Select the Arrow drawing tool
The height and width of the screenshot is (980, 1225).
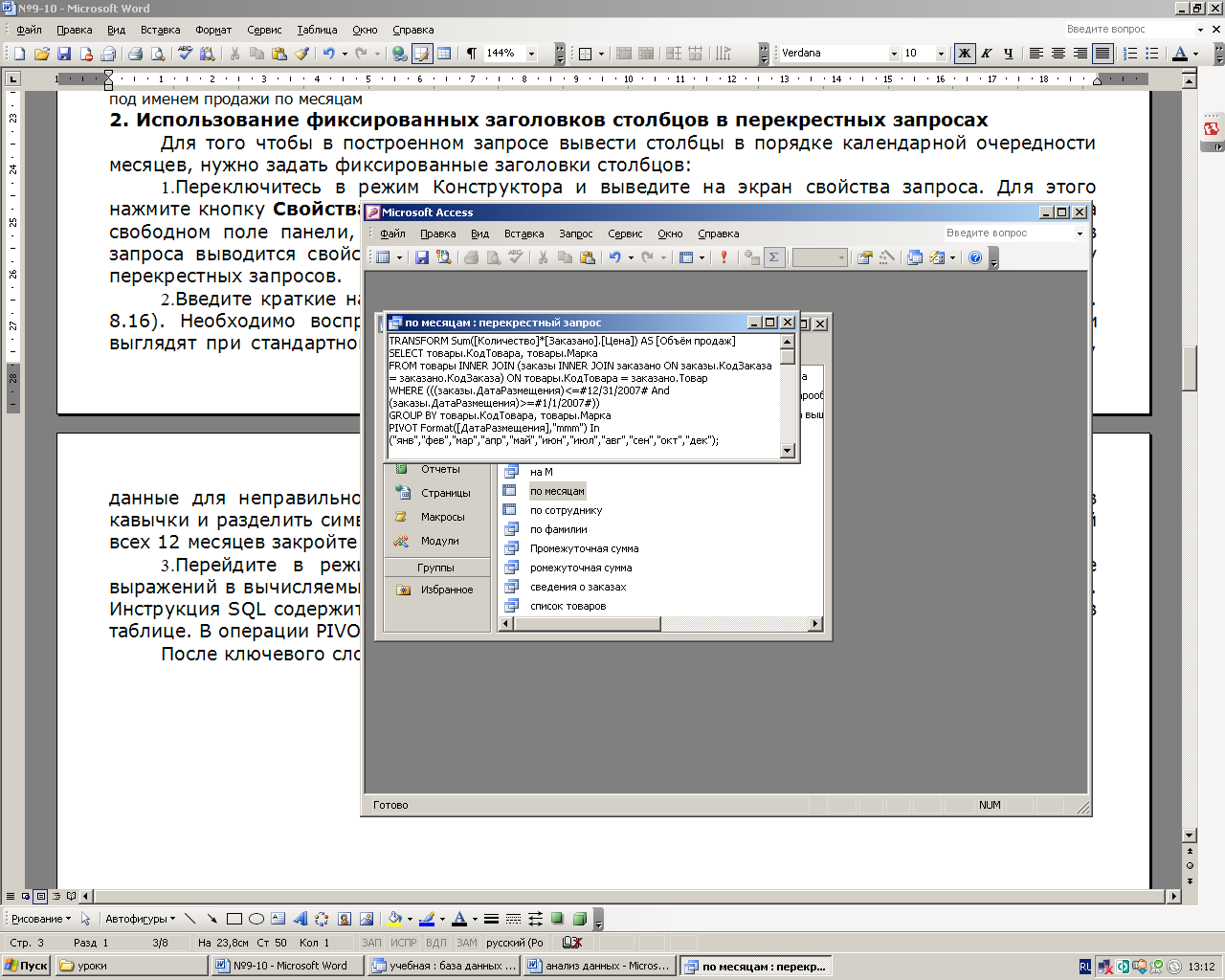(x=212, y=919)
